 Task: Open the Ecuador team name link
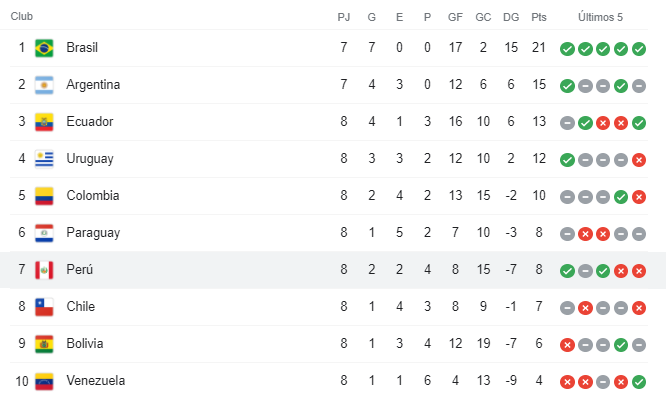[x=89, y=122]
